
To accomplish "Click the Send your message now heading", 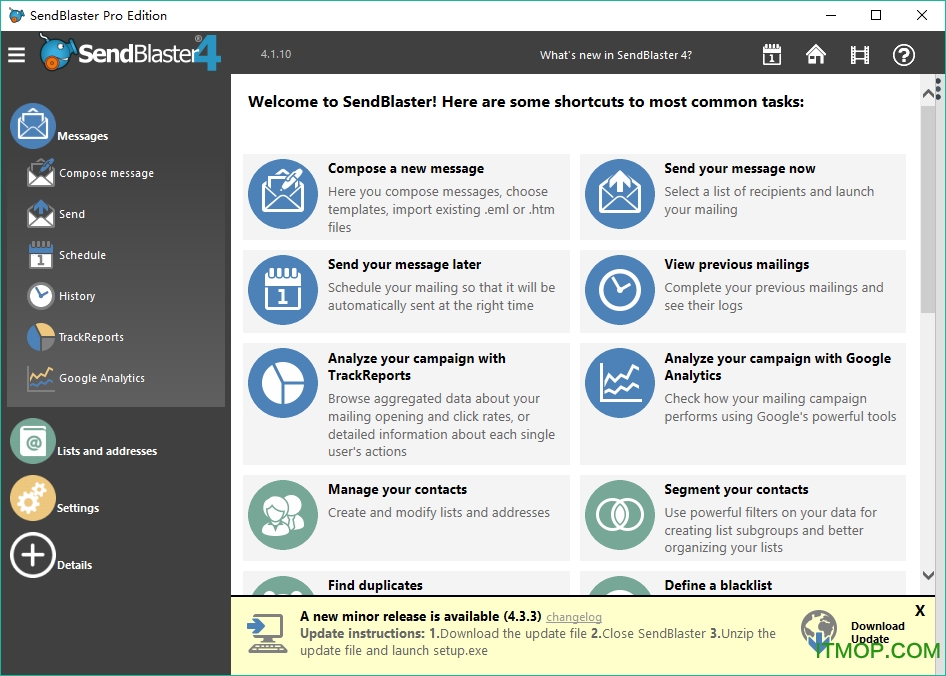I will [x=740, y=168].
